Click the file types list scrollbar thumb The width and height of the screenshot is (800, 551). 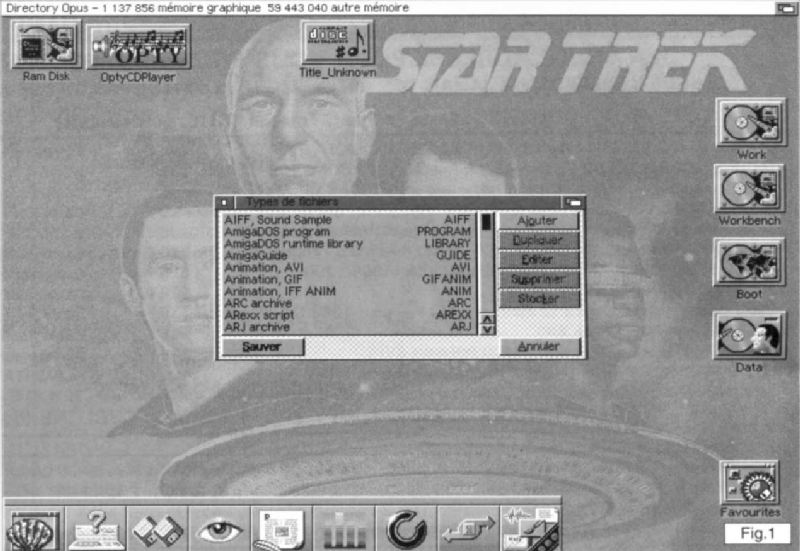pos(486,222)
